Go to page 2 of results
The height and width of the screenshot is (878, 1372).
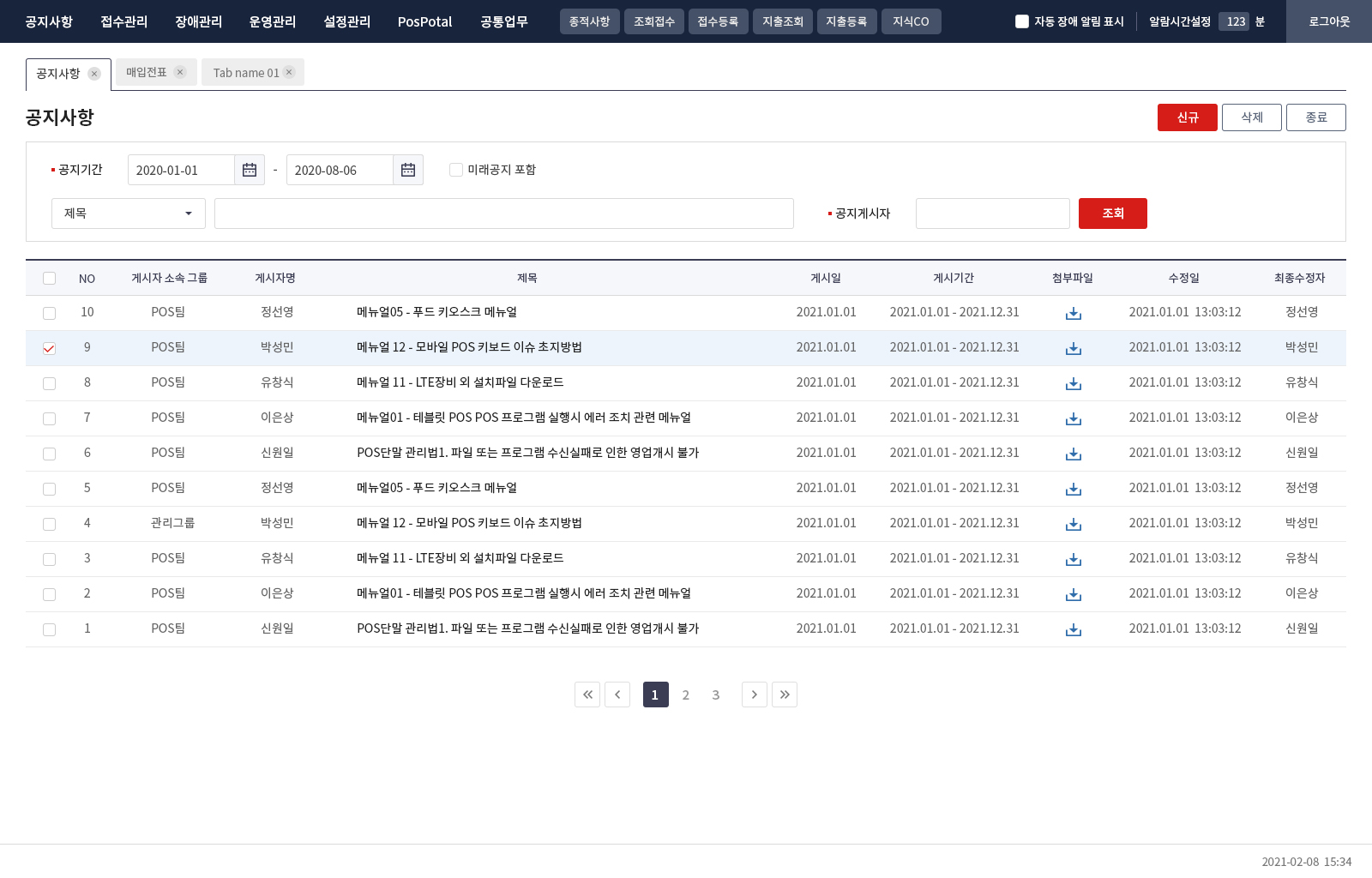pos(686,695)
